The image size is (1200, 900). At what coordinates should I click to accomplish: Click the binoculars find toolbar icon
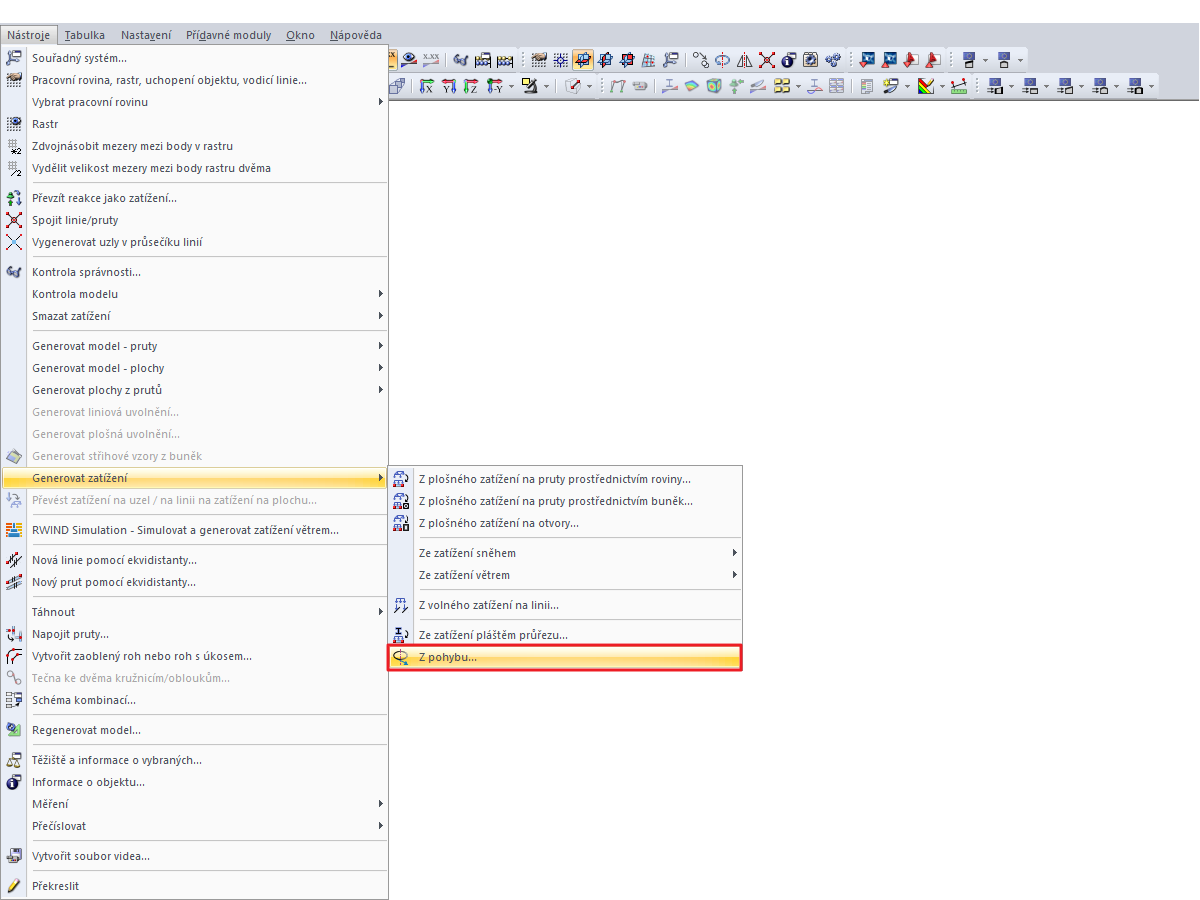461,59
